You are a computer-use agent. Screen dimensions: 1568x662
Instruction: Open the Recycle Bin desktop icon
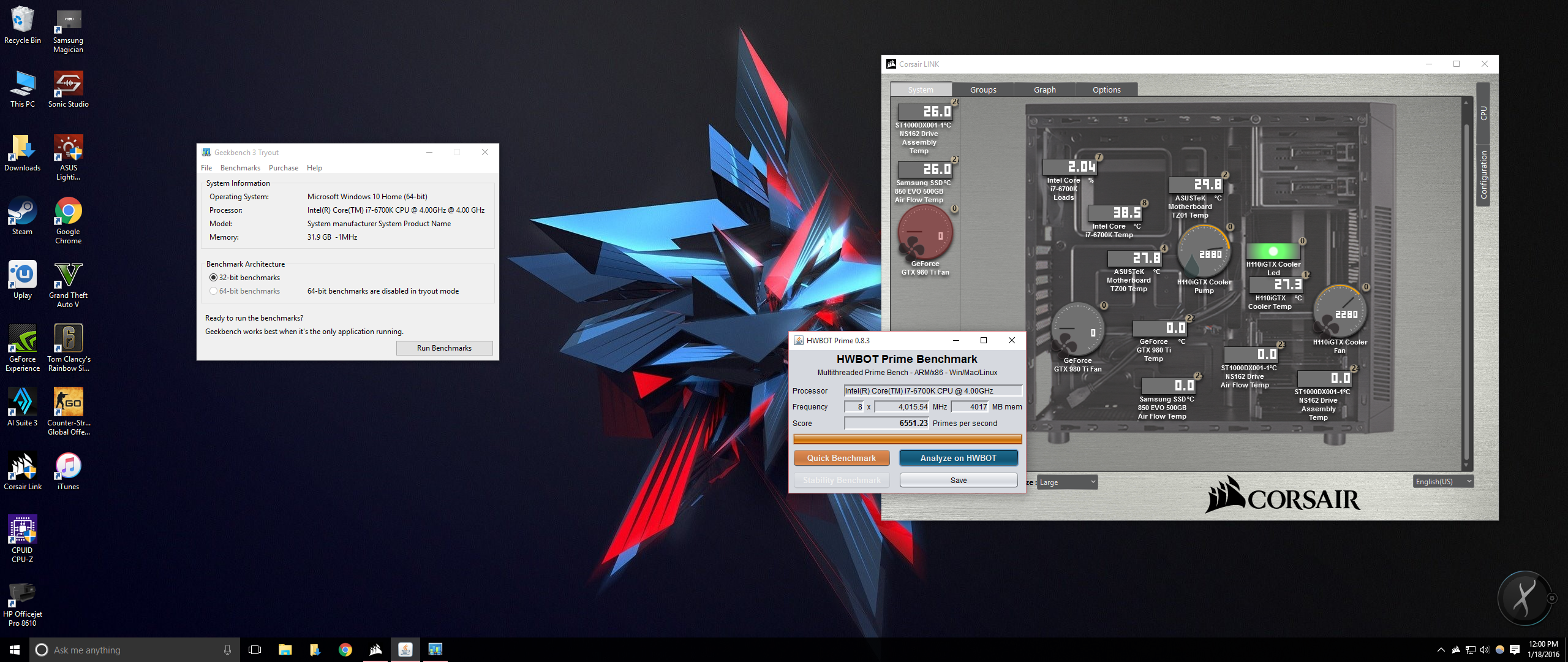(23, 26)
